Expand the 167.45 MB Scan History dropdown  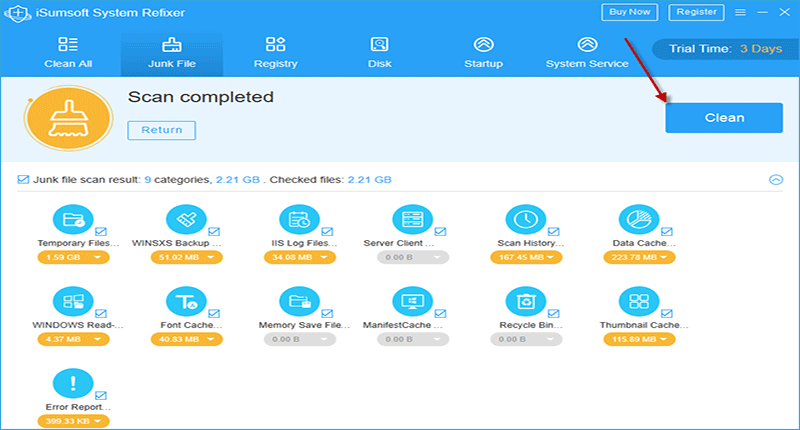click(526, 258)
